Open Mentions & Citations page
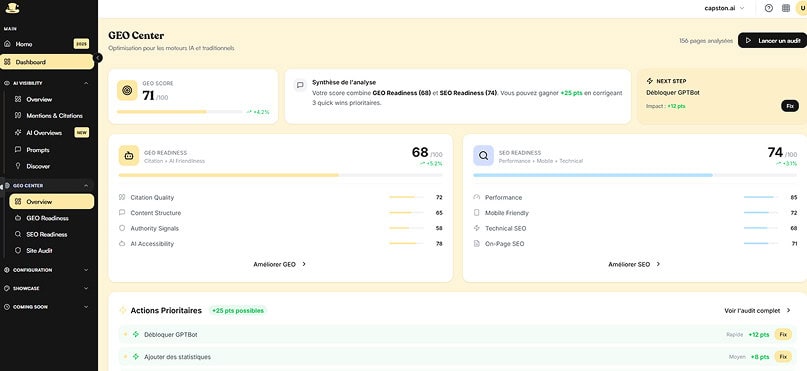Image resolution: width=807 pixels, height=371 pixels. click(x=51, y=116)
